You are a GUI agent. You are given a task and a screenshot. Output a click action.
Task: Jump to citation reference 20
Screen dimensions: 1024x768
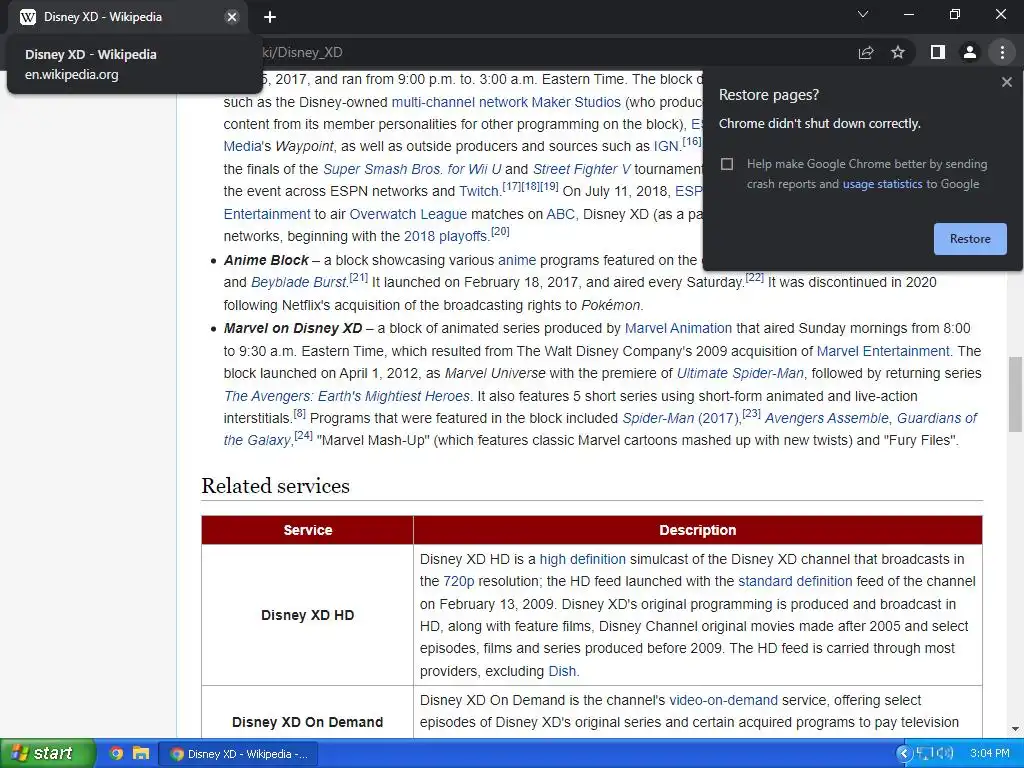500,231
